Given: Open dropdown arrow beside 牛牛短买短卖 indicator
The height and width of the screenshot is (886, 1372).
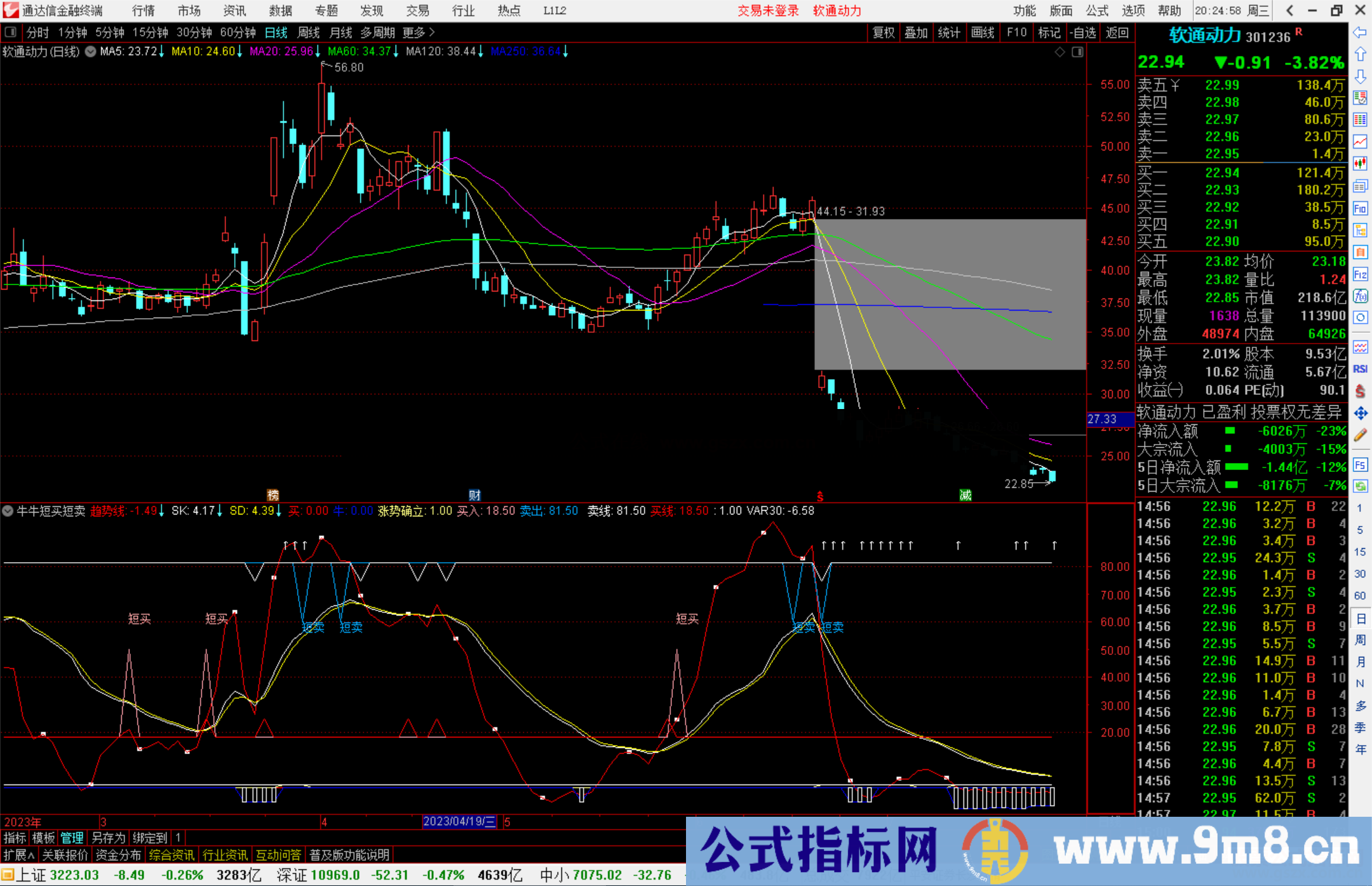Looking at the screenshot, I should coord(8,511).
